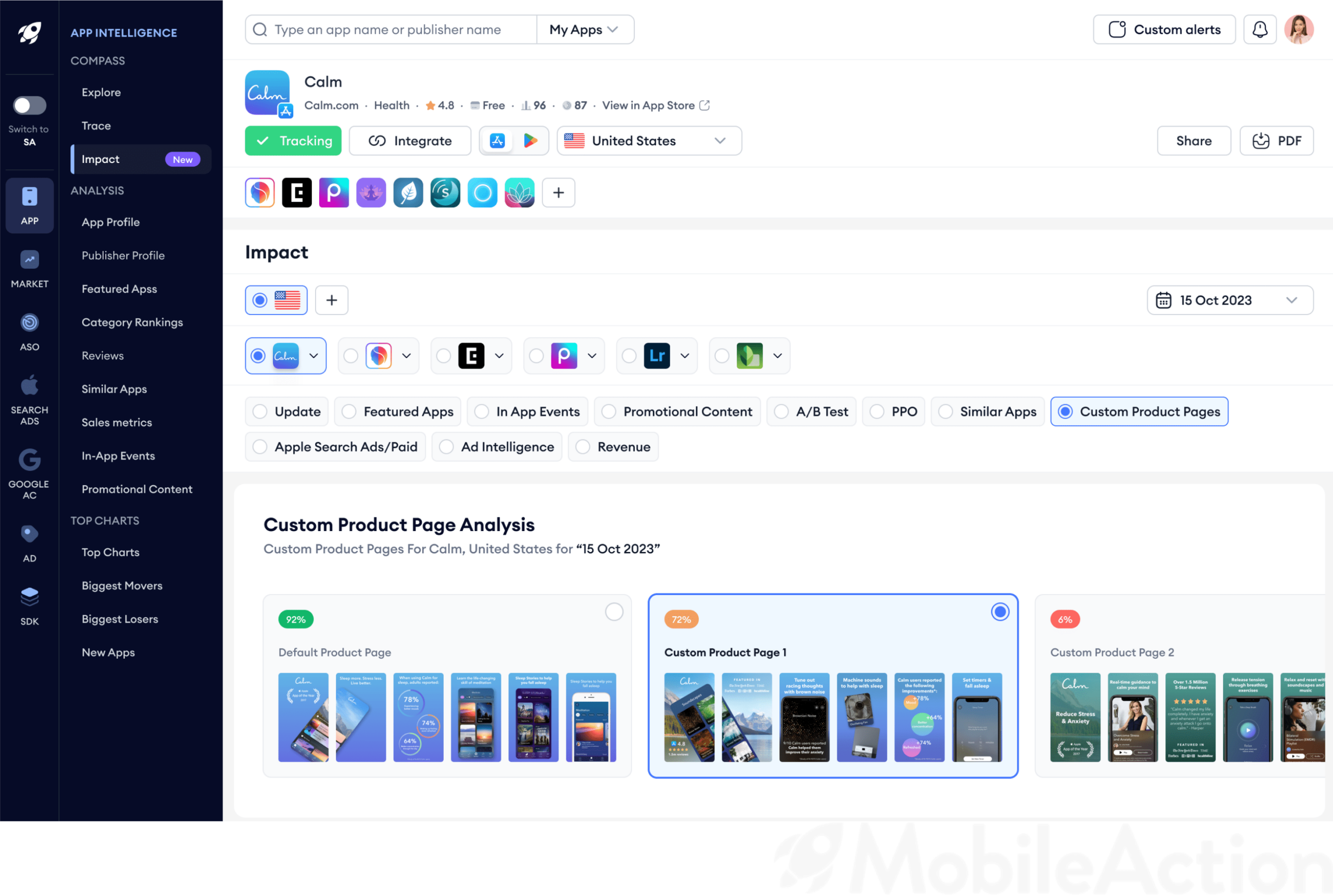Screen dimensions: 1333x896
Task: Click the light blue circle app icon
Action: point(482,193)
